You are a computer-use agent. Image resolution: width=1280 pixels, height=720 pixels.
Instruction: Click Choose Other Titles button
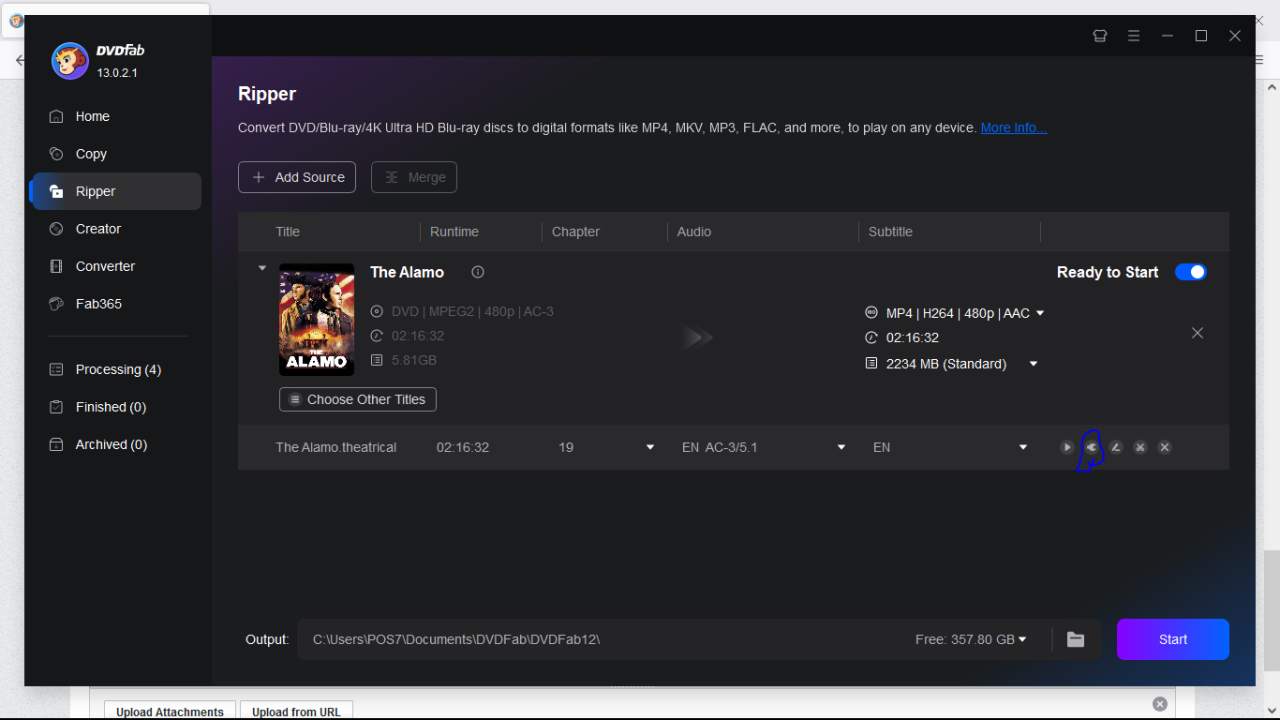(x=358, y=399)
